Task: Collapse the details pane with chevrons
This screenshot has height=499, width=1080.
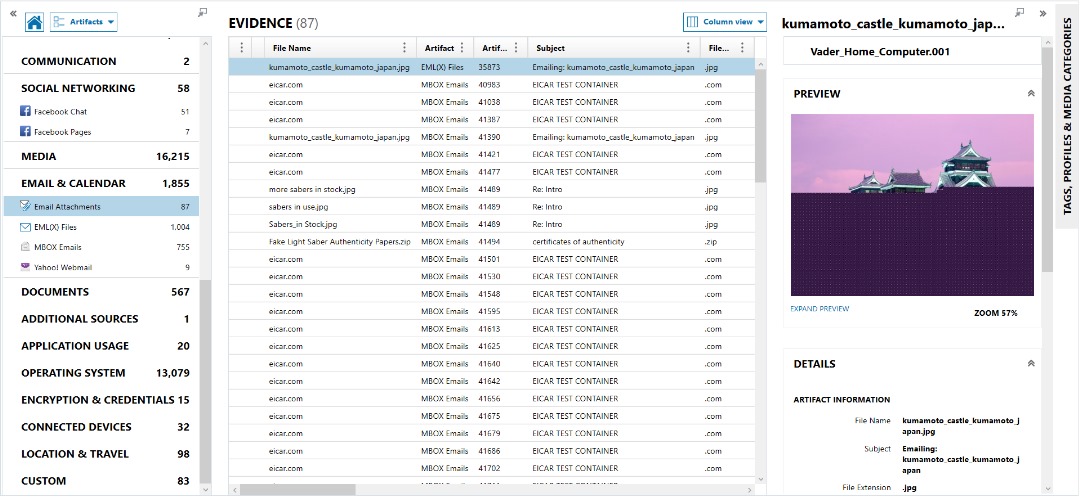Action: pyautogui.click(x=1043, y=12)
